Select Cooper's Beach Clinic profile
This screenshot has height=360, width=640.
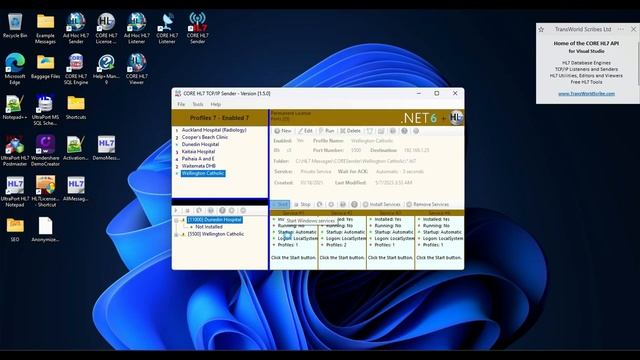[x=204, y=137]
